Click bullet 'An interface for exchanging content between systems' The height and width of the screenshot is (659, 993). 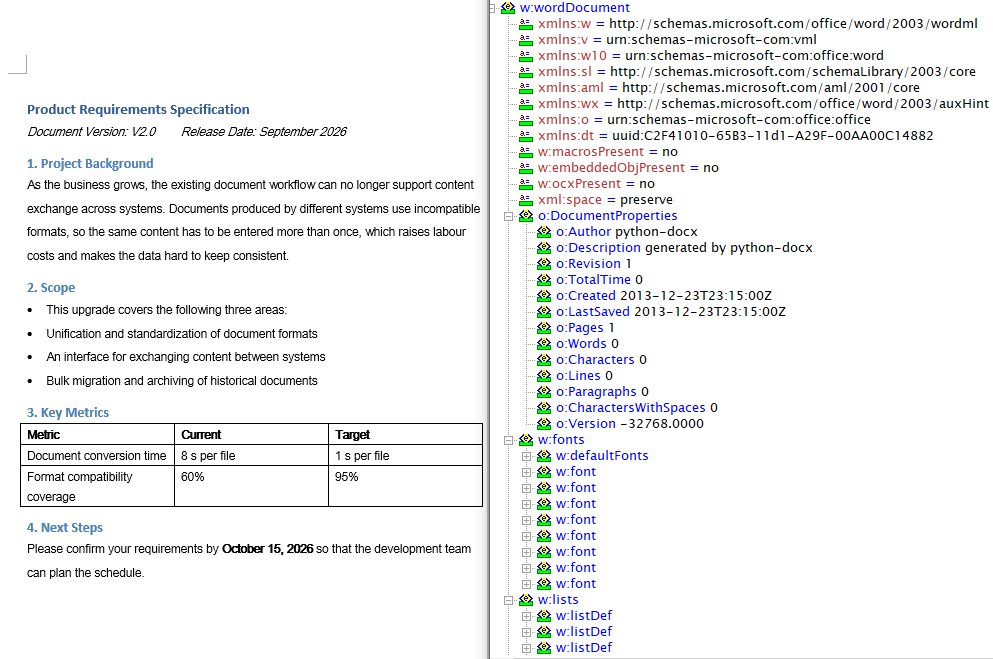pyautogui.click(x=186, y=357)
